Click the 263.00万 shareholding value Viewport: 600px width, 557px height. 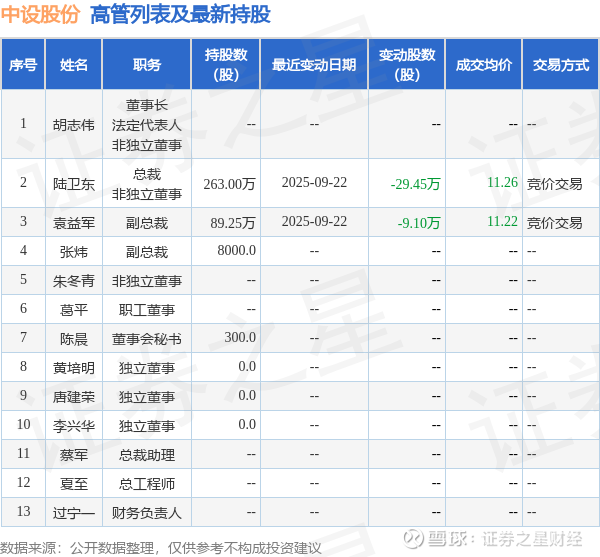point(229,184)
